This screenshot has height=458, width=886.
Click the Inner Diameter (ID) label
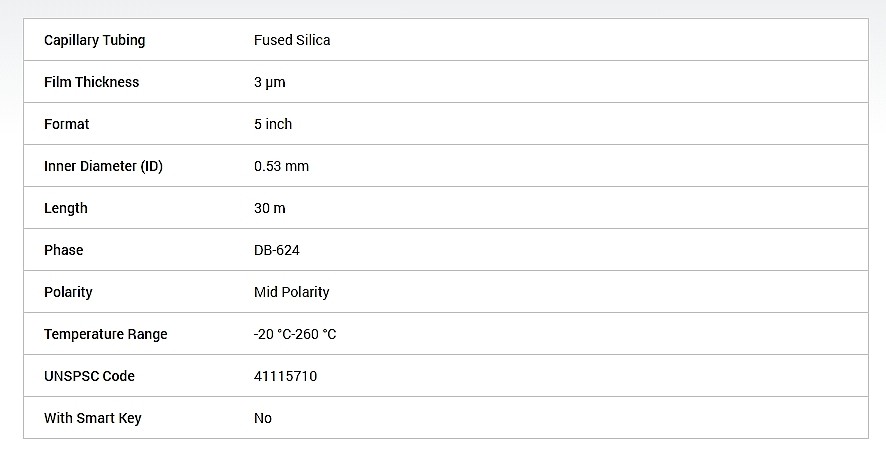click(x=103, y=166)
